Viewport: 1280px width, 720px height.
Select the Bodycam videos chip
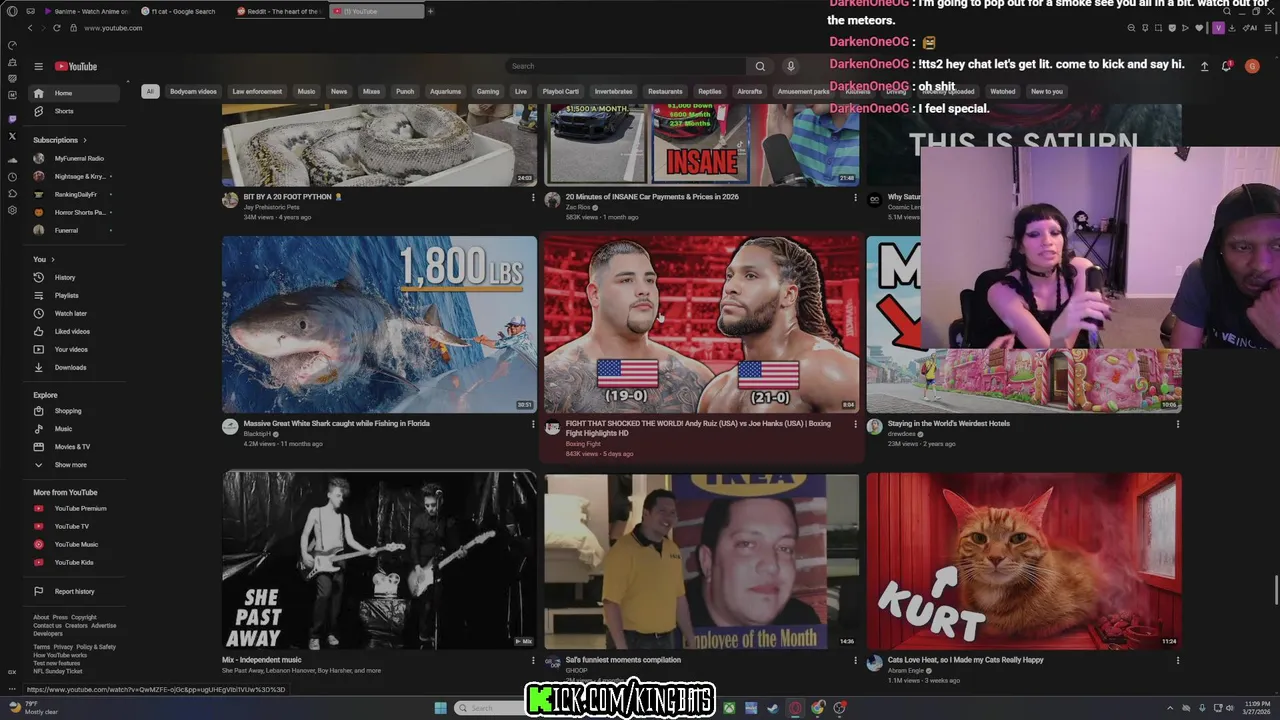(x=193, y=91)
